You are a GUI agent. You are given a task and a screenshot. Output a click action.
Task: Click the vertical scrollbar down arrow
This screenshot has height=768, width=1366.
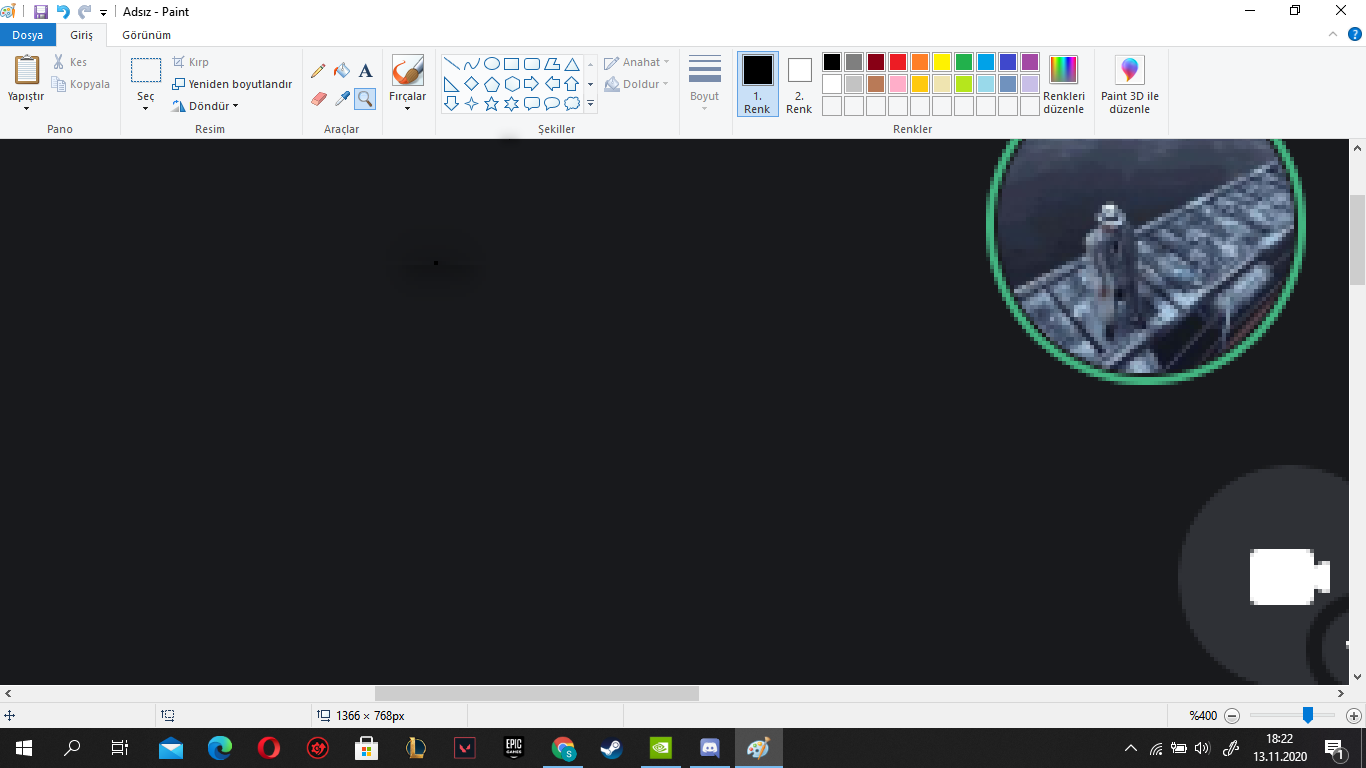pos(1357,677)
